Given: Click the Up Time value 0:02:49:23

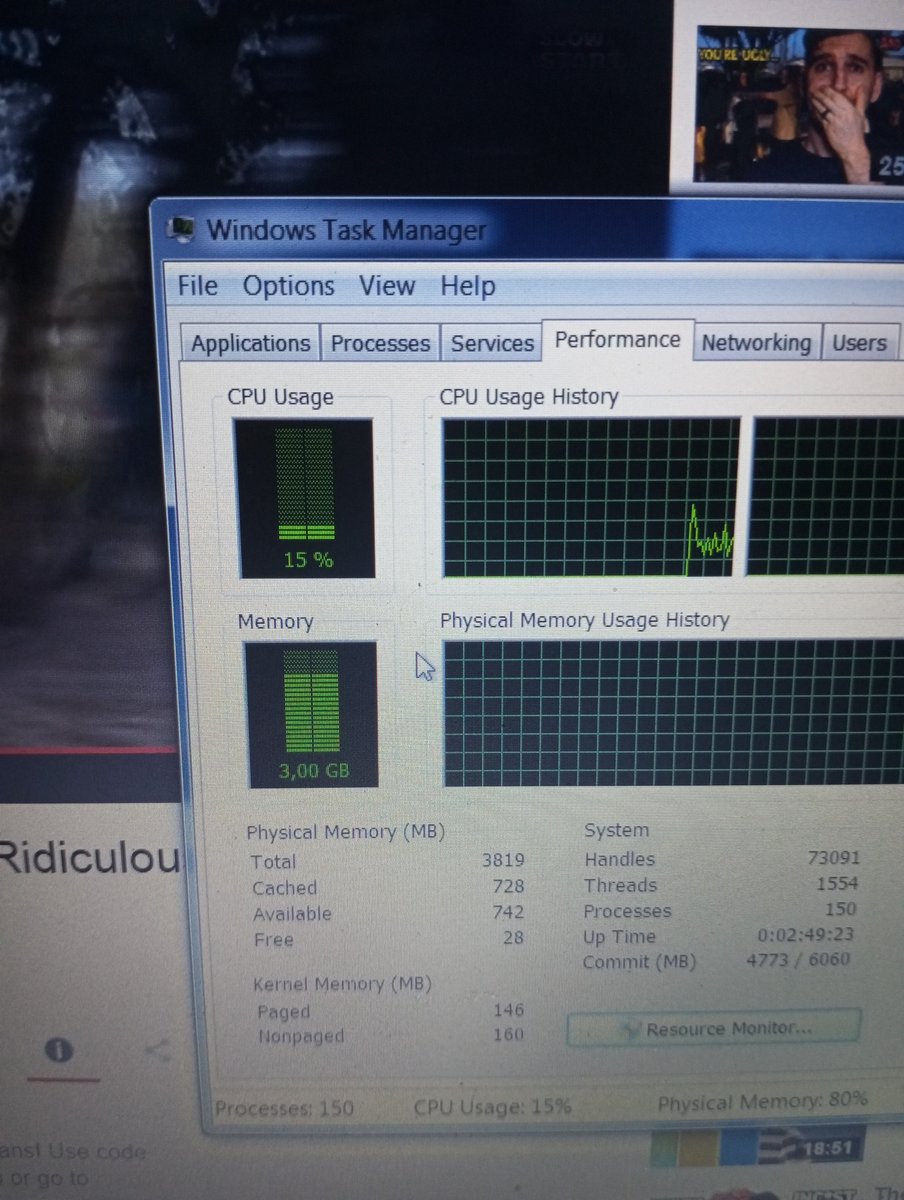Looking at the screenshot, I should click(806, 934).
